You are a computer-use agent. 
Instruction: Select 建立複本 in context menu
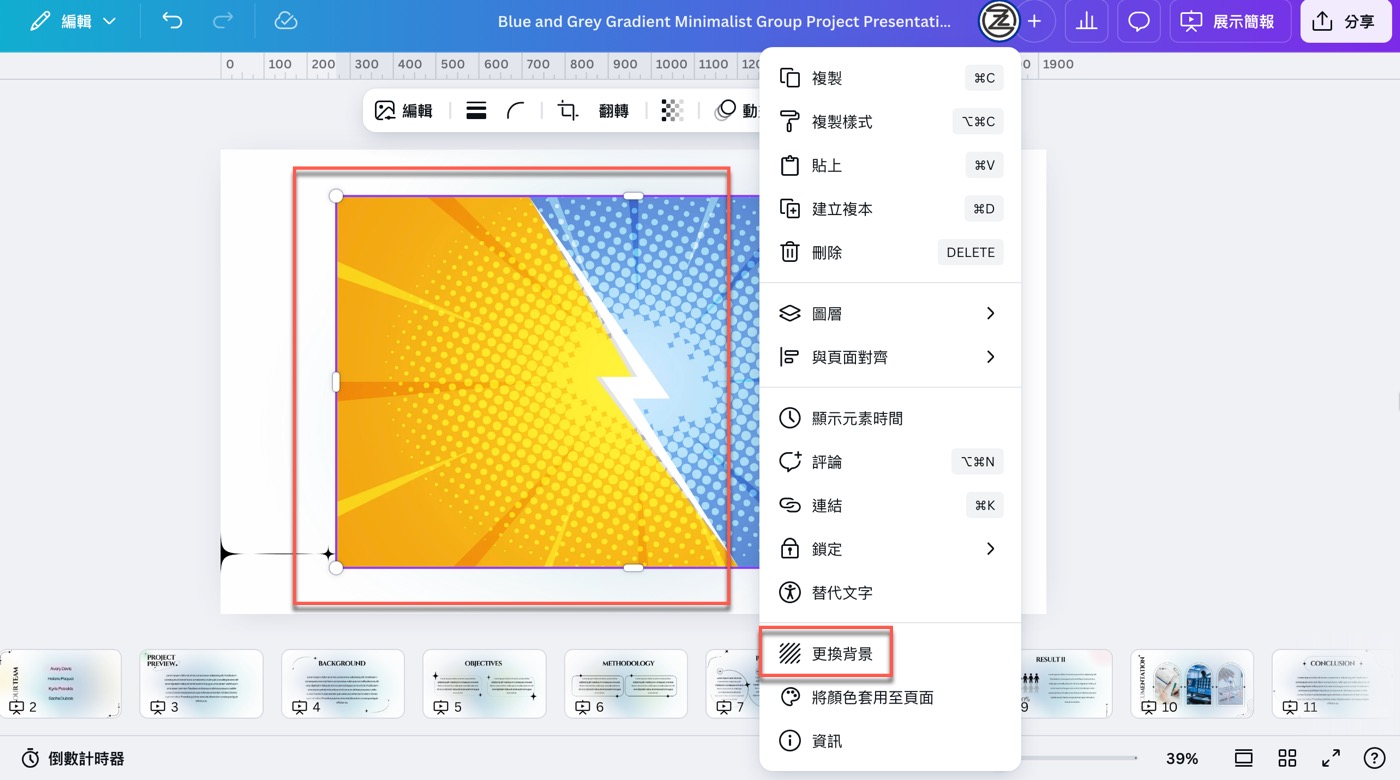pyautogui.click(x=890, y=209)
